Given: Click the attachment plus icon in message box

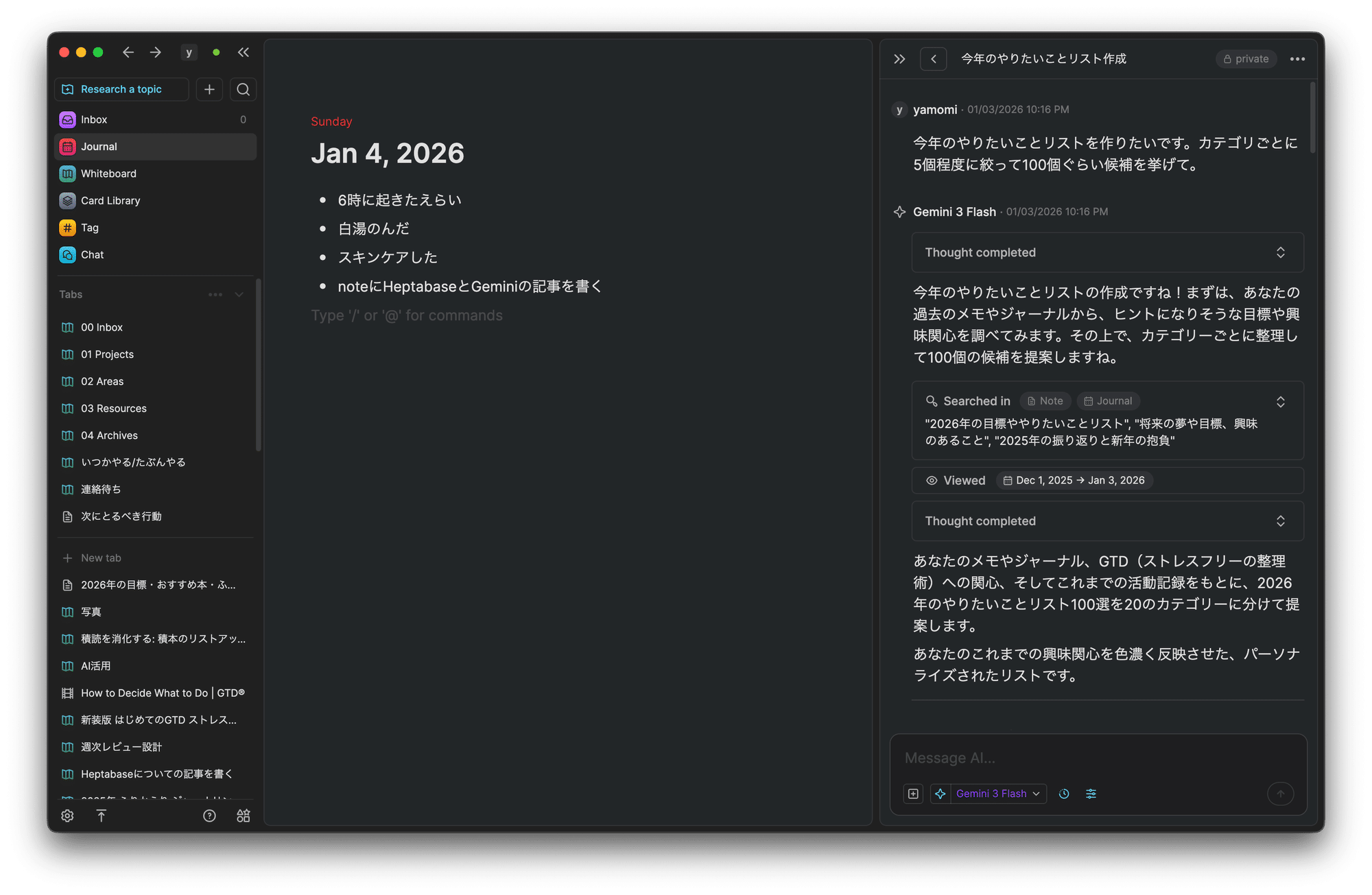Looking at the screenshot, I should point(913,793).
